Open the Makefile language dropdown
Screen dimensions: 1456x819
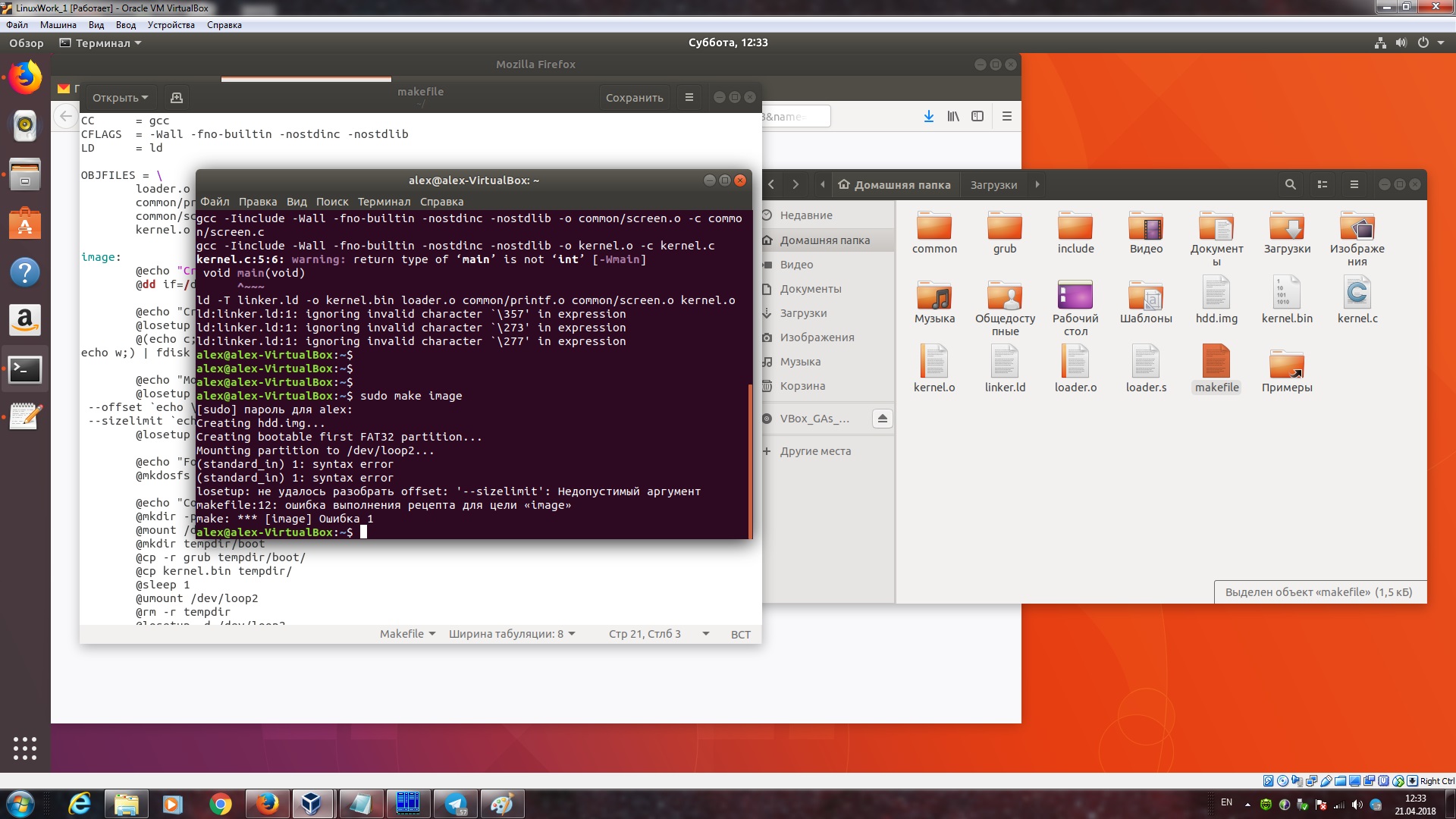click(x=407, y=634)
